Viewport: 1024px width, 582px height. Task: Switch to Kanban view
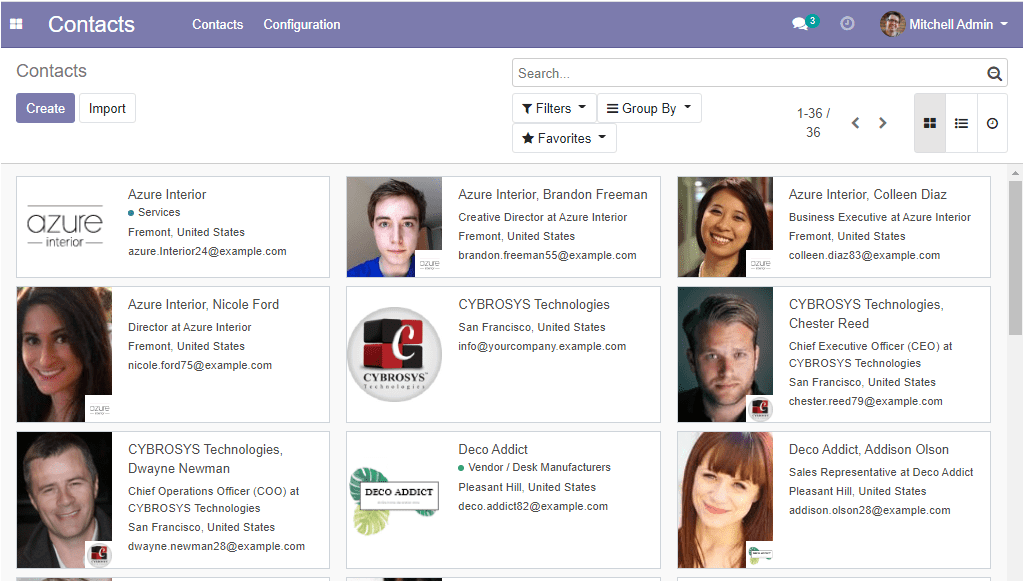pyautogui.click(x=930, y=123)
